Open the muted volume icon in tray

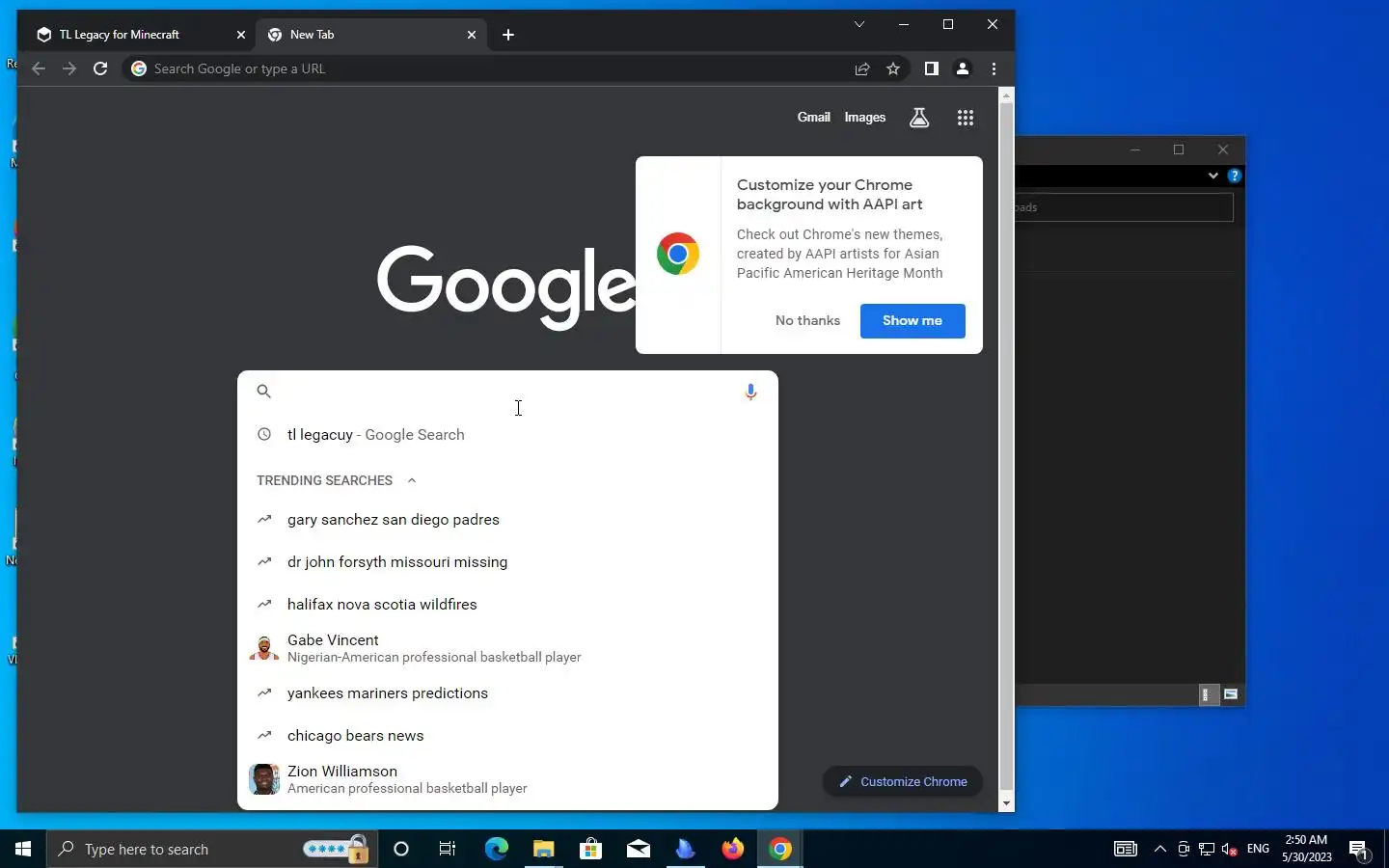coord(1230,849)
